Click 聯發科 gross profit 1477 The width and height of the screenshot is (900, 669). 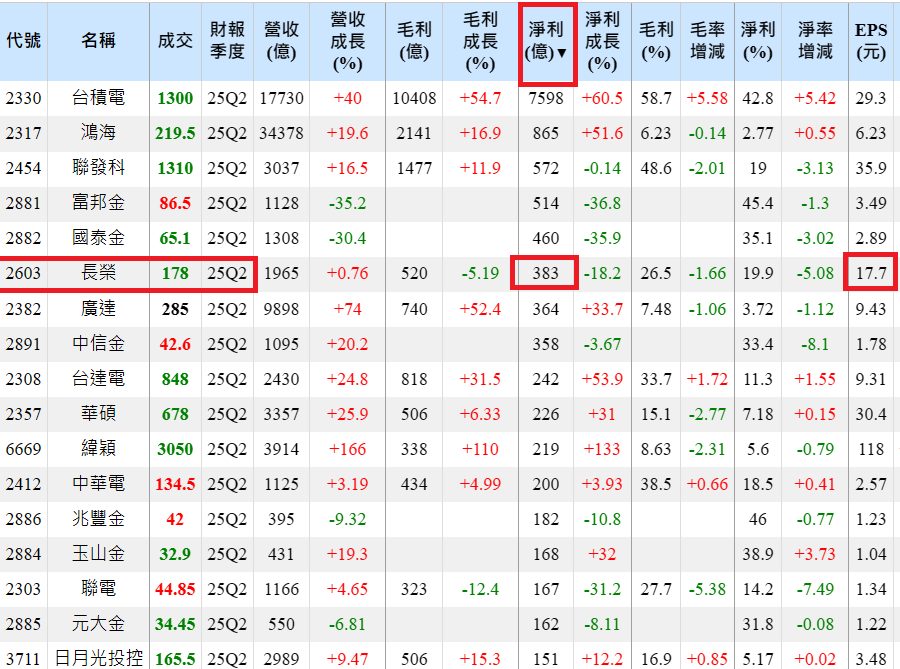tap(414, 168)
